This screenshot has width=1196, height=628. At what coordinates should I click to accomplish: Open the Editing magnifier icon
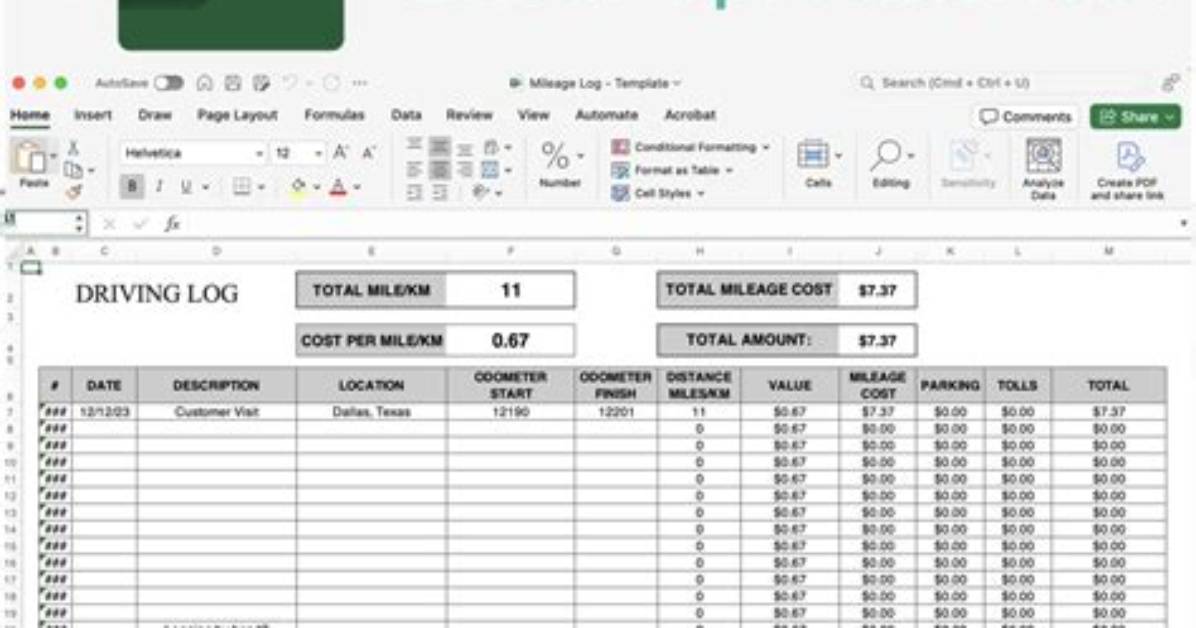pos(886,155)
